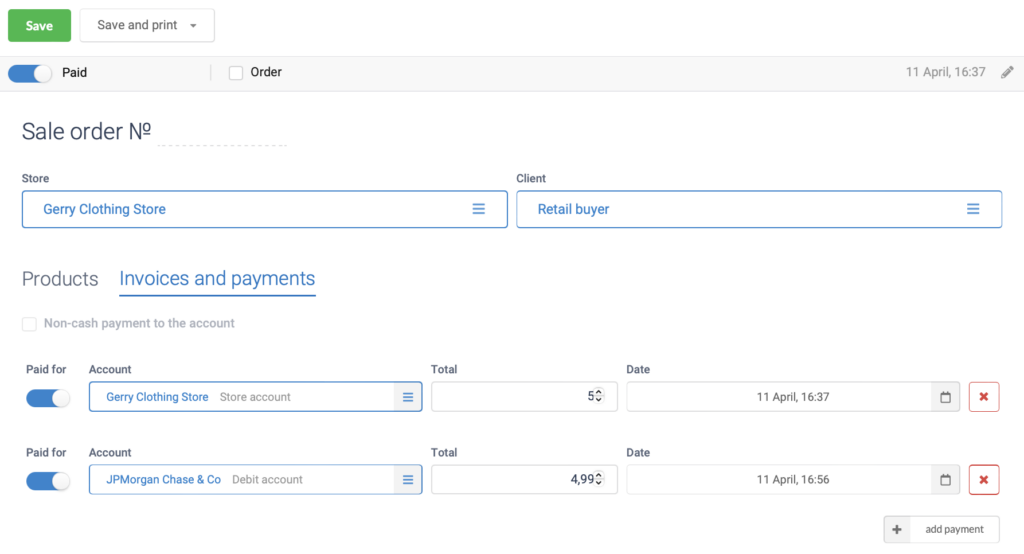
Task: Expand the Save and print dropdown arrow
Action: [193, 25]
